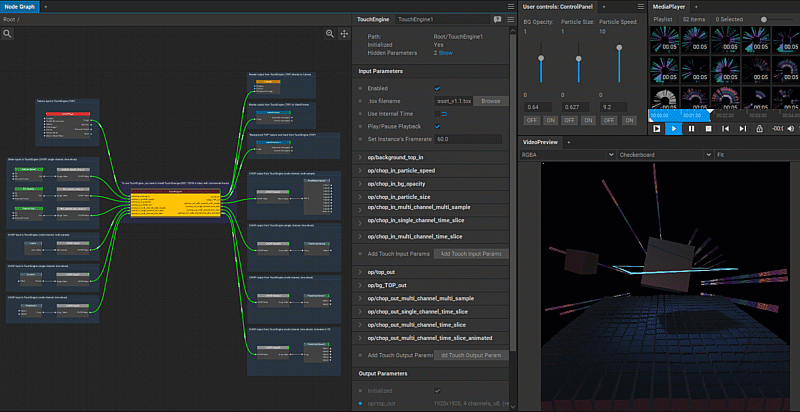Click the Set Instance's Framerate 60.0 field
The height and width of the screenshot is (412, 800).
click(x=468, y=139)
